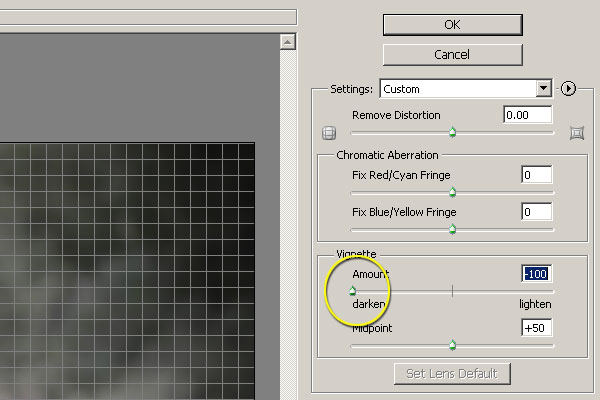The image size is (600, 400).
Task: Click the Fix Blue/Yellow Fringe slider handle
Action: 452,229
